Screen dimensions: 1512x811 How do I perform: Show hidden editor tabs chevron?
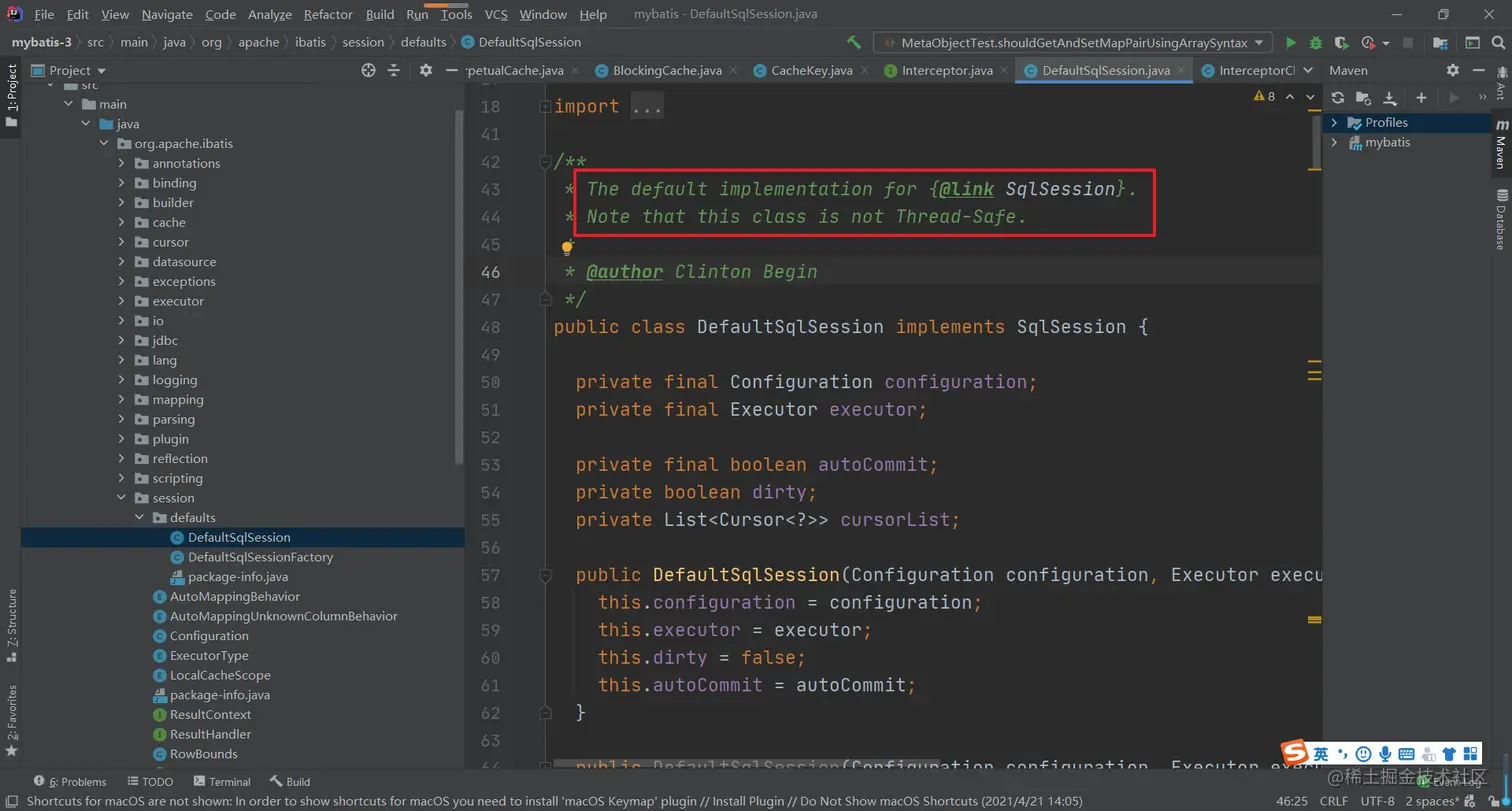coord(1307,71)
